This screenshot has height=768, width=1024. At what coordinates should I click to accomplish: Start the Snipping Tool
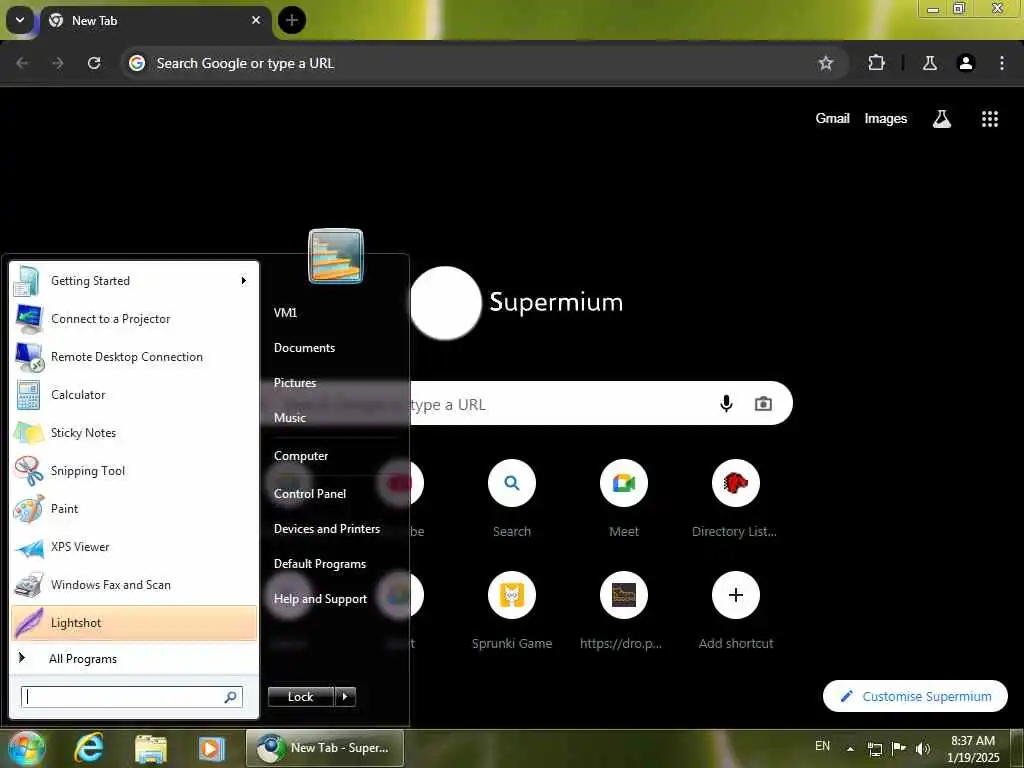[x=134, y=471]
